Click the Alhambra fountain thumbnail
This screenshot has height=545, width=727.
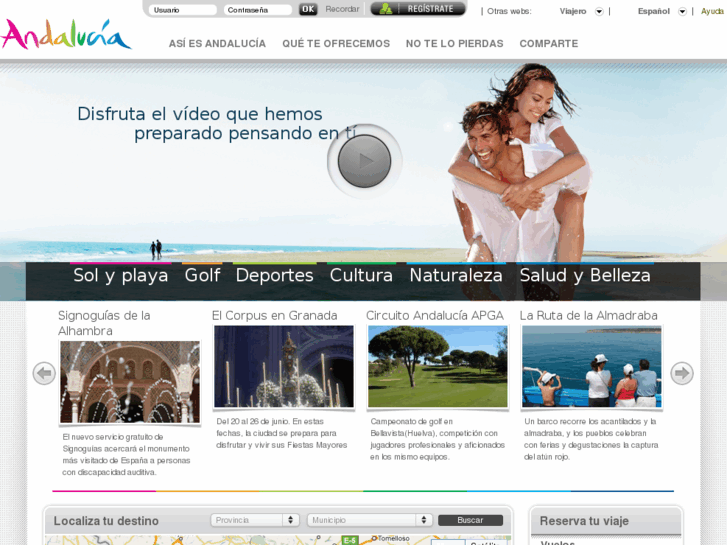click(x=130, y=382)
